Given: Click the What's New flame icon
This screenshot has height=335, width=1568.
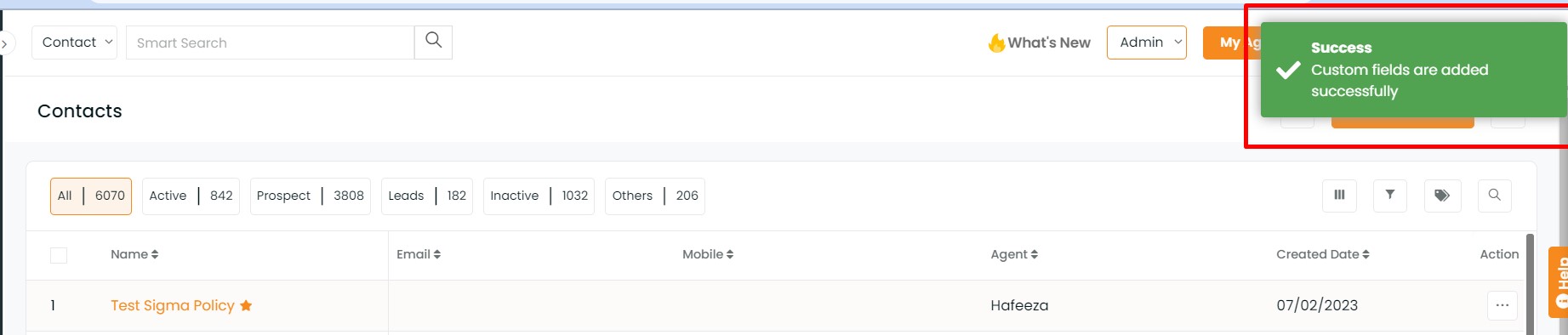Looking at the screenshot, I should [x=996, y=43].
